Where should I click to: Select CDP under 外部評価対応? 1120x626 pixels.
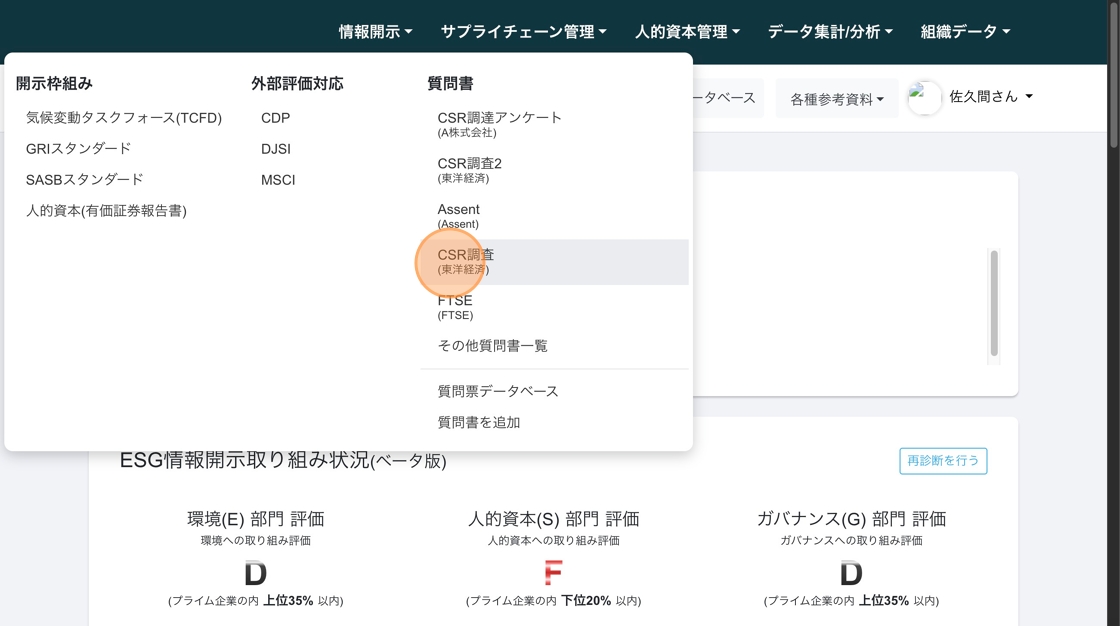click(x=276, y=118)
